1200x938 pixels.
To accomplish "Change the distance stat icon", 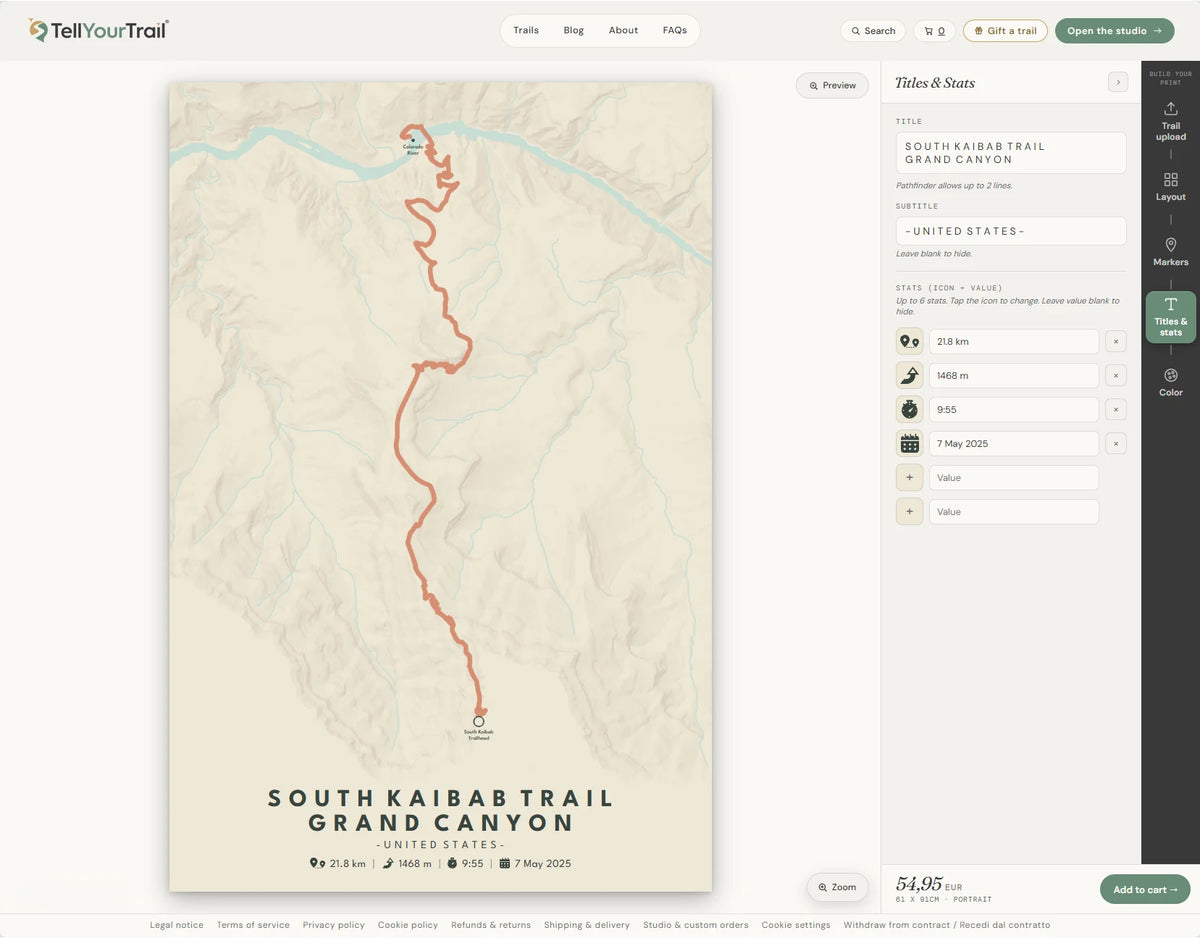I will (909, 341).
